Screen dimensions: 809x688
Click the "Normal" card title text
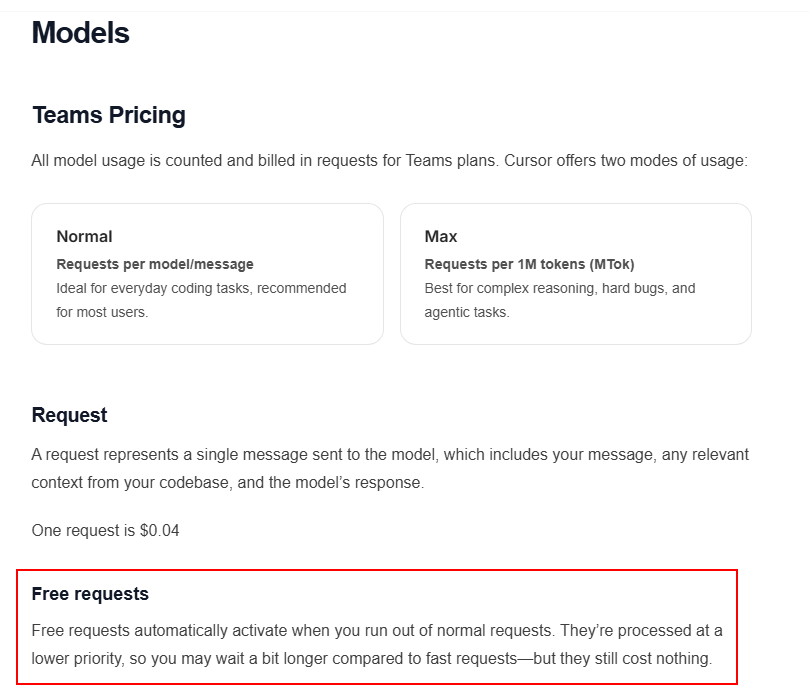click(x=84, y=237)
